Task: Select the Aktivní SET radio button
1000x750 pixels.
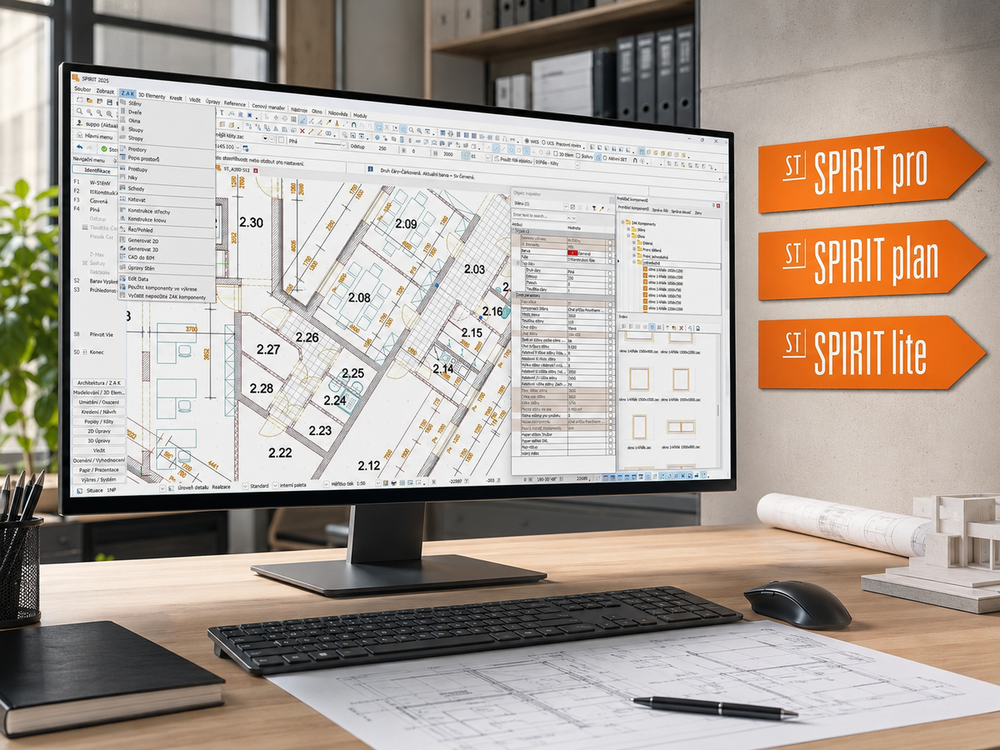Action: [x=605, y=158]
